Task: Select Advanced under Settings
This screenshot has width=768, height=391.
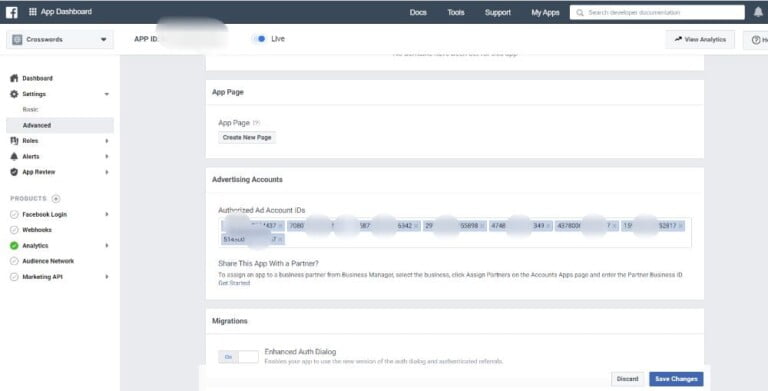Action: point(60,125)
